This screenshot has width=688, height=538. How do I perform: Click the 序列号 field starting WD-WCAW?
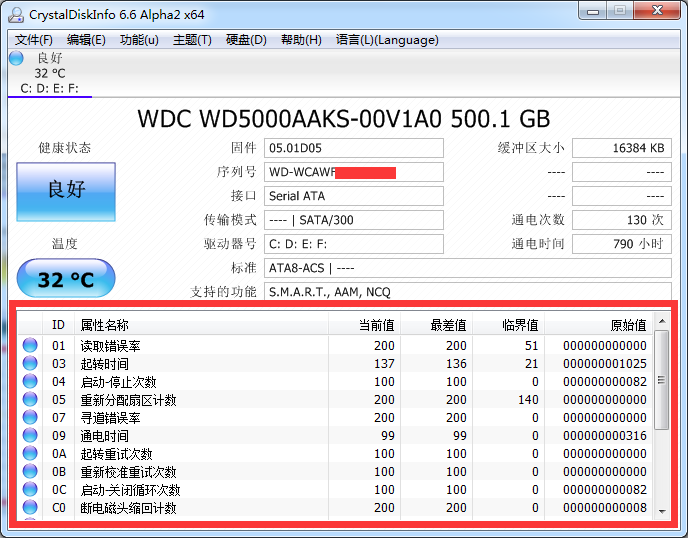(354, 172)
